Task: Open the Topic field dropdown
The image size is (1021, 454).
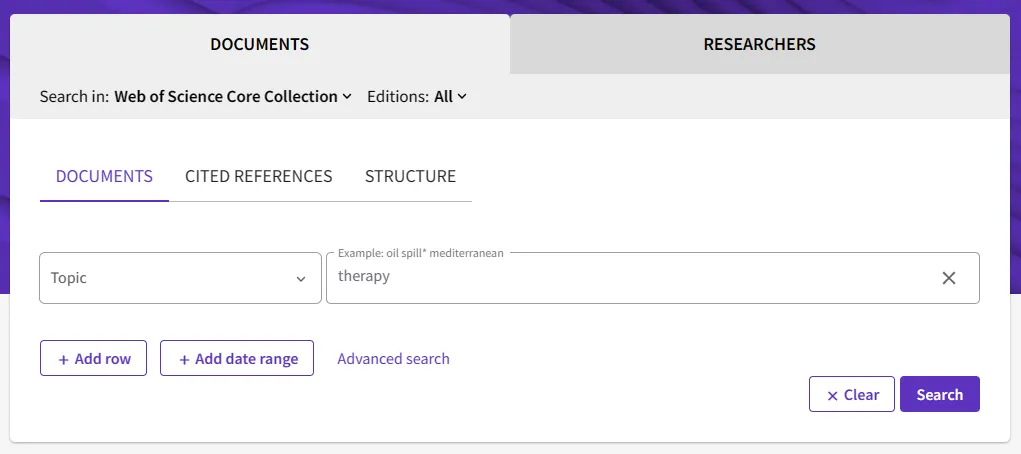Action: click(x=180, y=278)
